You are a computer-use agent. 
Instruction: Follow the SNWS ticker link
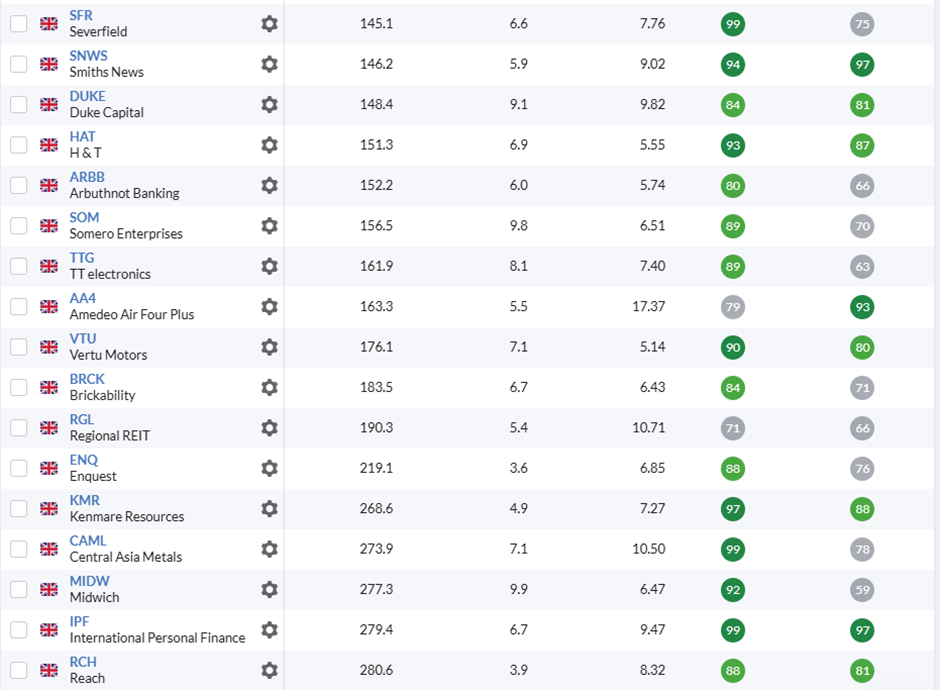(88, 56)
